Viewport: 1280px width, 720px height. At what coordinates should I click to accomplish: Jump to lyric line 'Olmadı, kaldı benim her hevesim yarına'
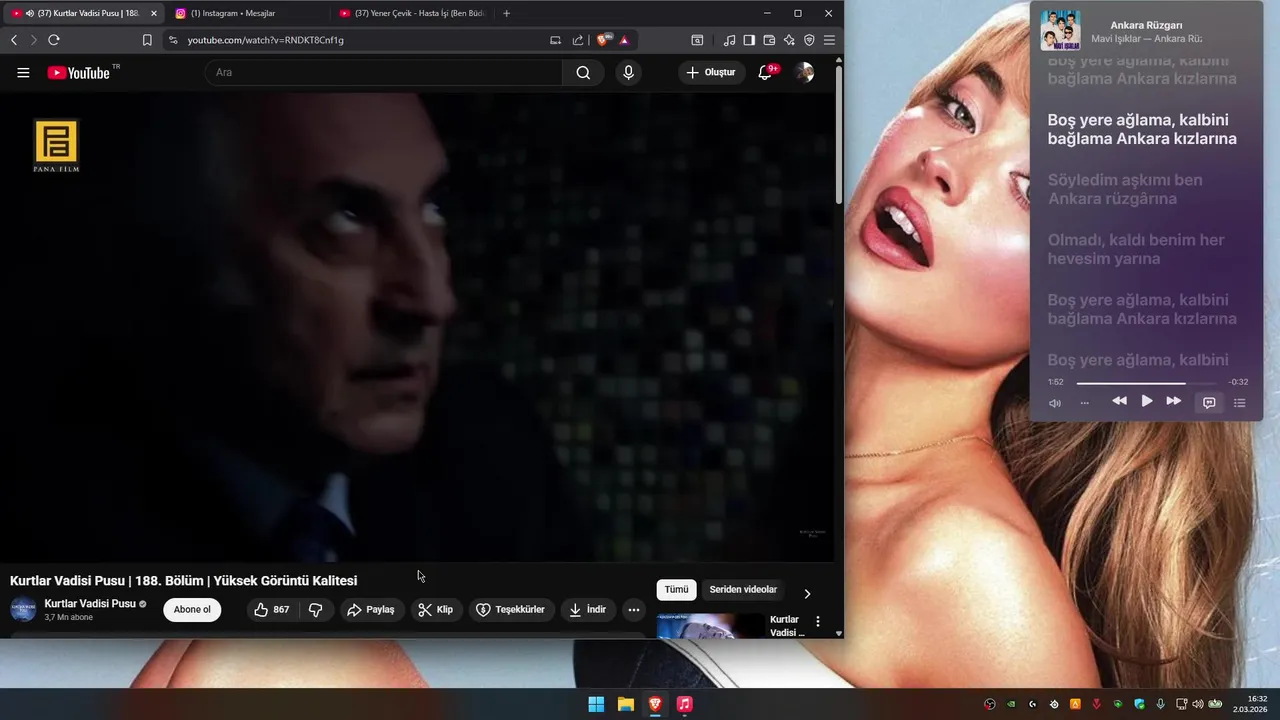coord(1136,249)
